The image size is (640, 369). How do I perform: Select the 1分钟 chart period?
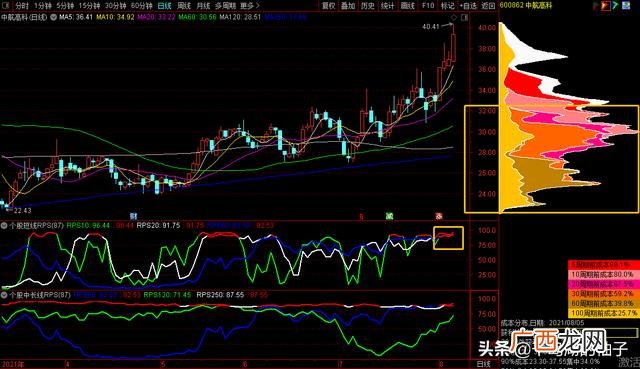(x=42, y=6)
